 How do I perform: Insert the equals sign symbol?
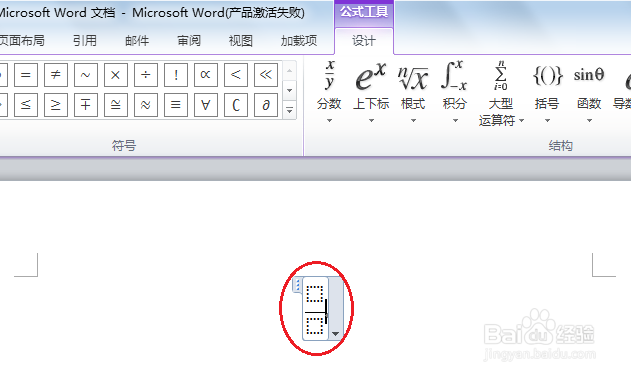(26, 75)
